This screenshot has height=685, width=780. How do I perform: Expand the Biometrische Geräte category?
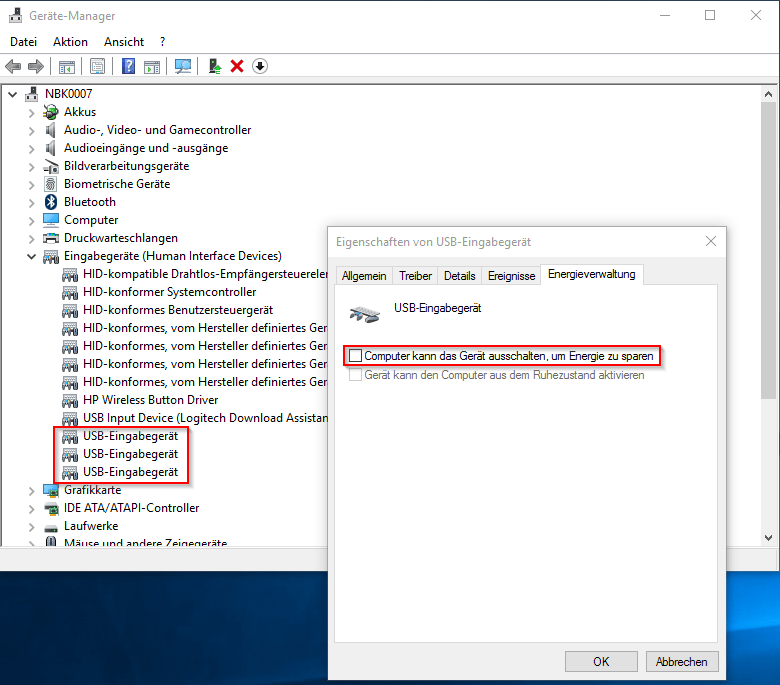click(x=32, y=185)
